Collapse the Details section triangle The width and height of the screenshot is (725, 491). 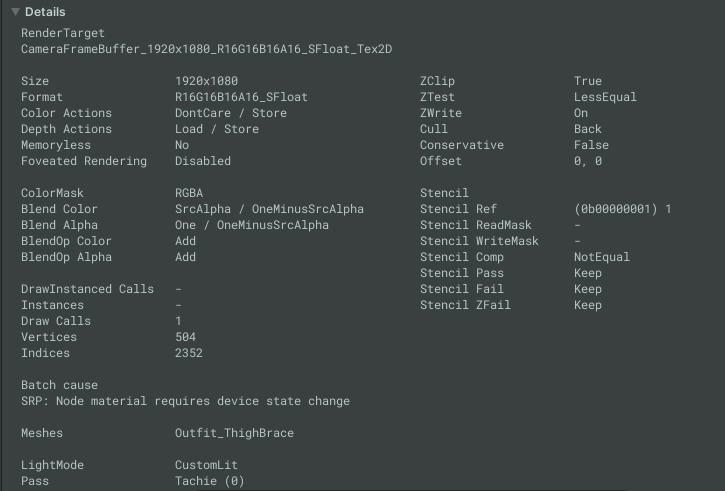point(15,12)
